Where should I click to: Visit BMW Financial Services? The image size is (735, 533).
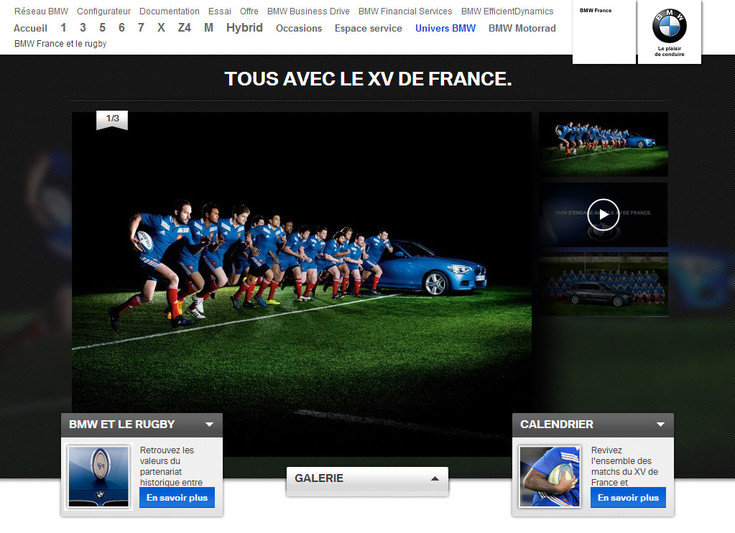(405, 11)
